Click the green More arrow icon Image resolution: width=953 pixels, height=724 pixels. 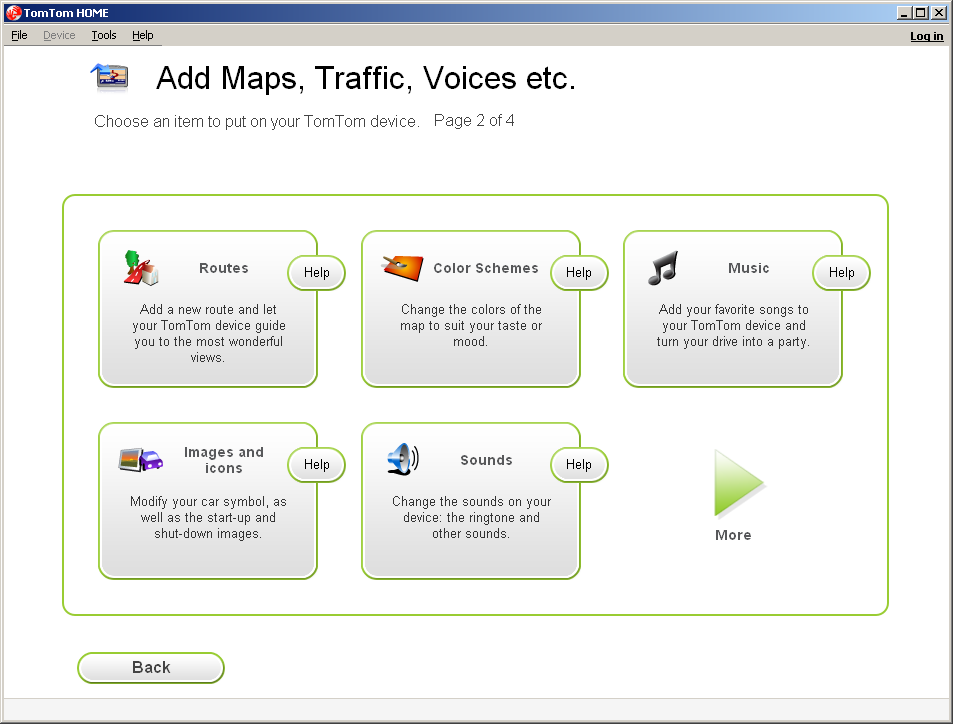pyautogui.click(x=738, y=483)
